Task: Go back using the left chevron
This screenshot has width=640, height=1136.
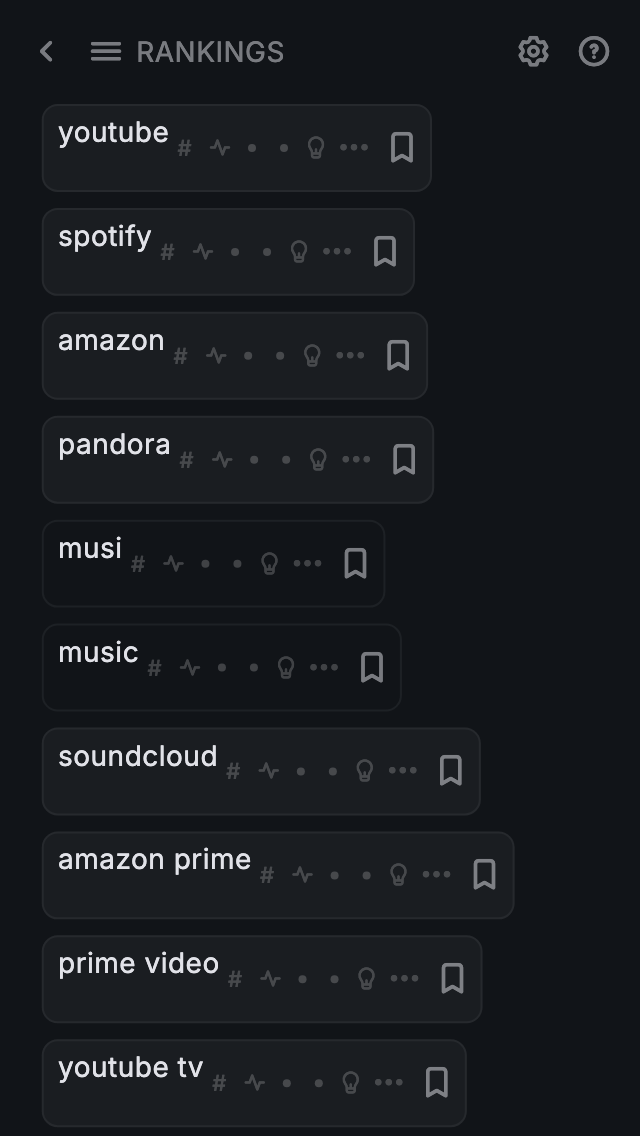Action: (x=46, y=52)
